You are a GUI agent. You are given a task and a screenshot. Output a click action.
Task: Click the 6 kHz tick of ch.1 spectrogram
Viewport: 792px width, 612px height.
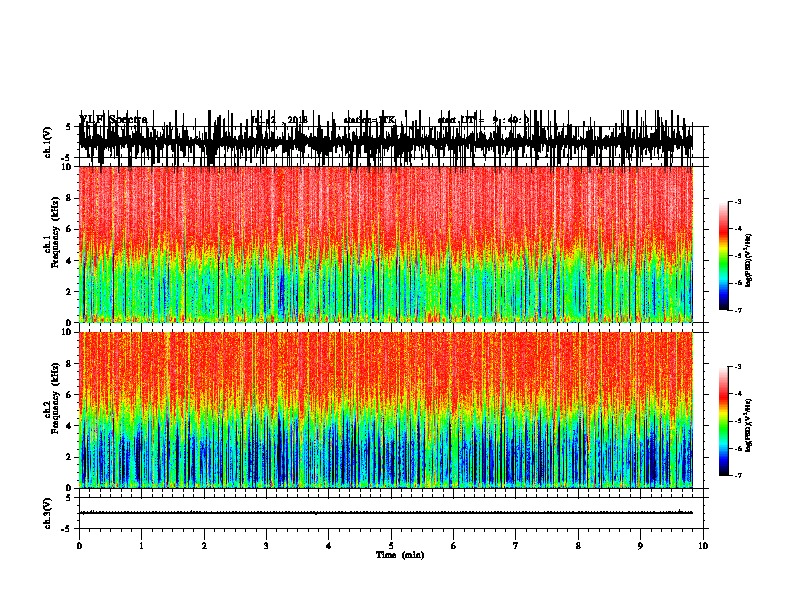tap(70, 230)
